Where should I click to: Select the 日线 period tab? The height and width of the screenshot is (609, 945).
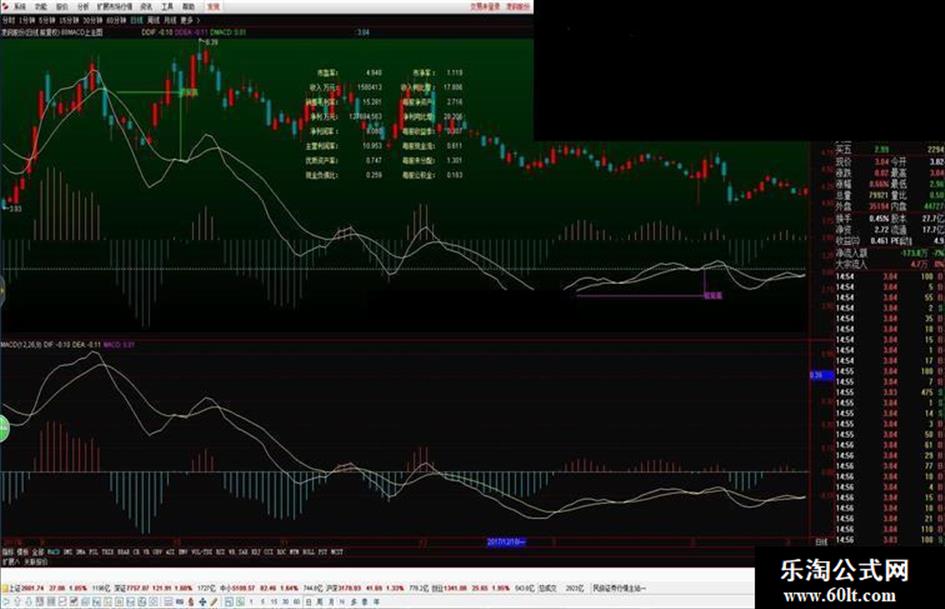137,21
